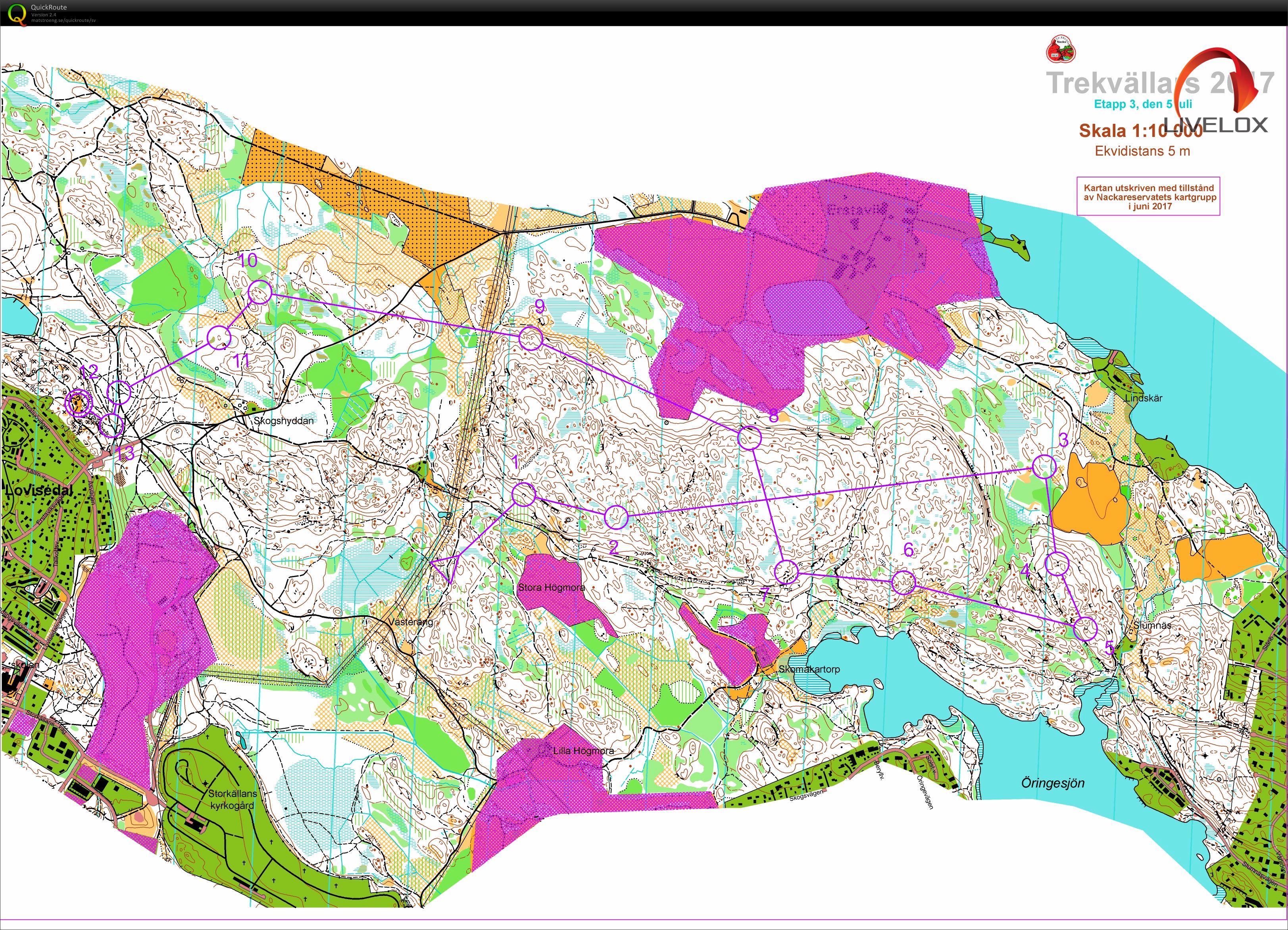Select control circle 6
1288x930 pixels.
point(904,583)
